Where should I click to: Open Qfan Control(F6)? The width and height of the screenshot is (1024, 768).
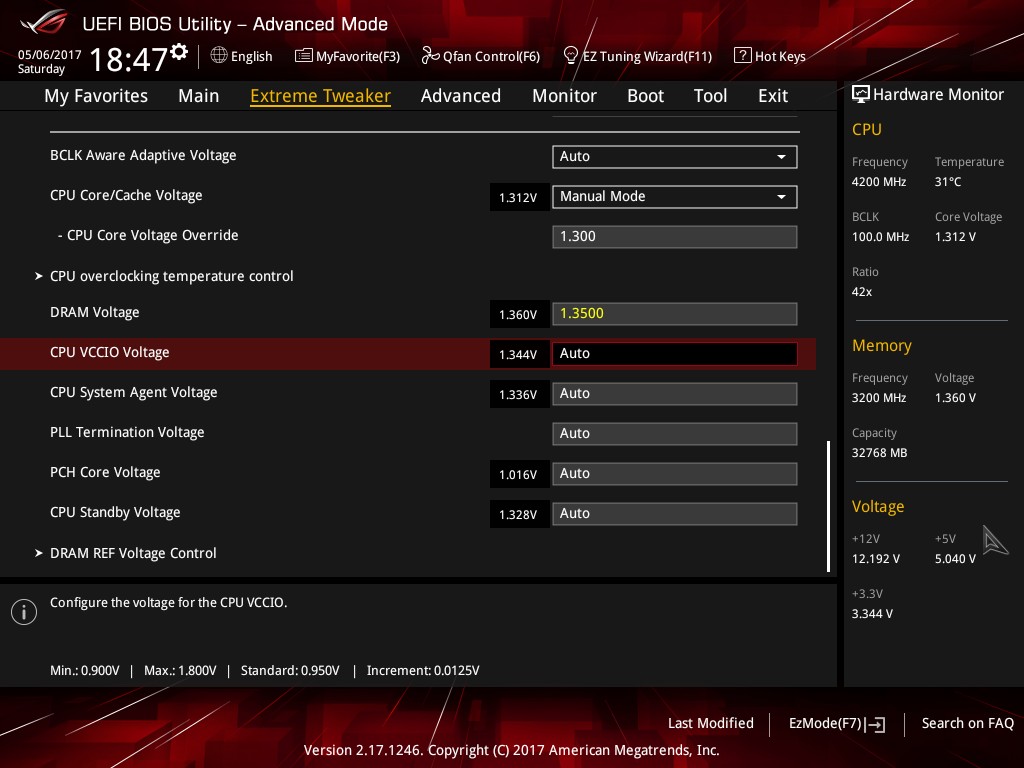[481, 56]
